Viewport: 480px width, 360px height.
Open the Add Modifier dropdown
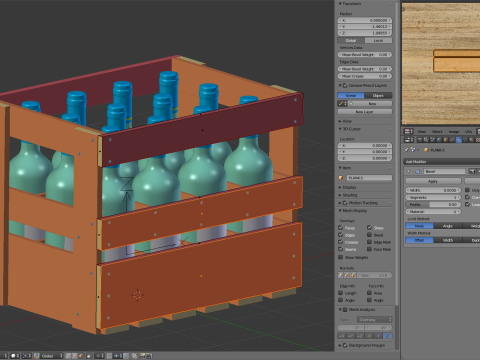442,162
